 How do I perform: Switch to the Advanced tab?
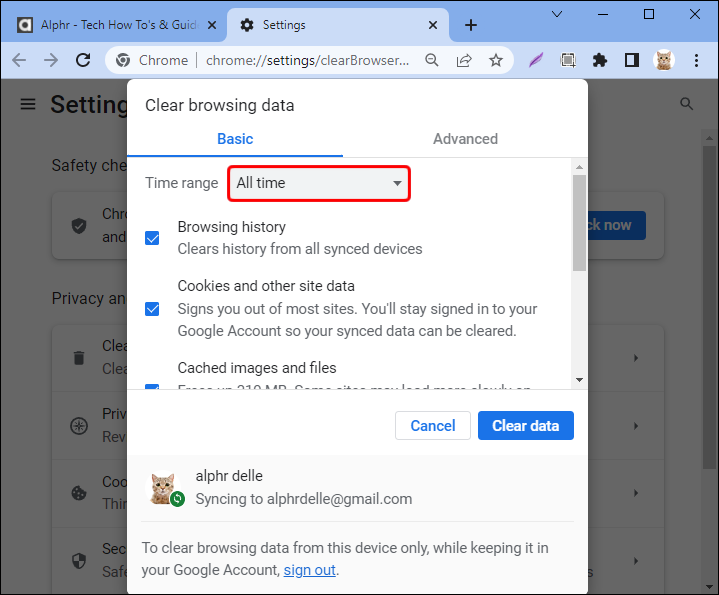pos(465,139)
